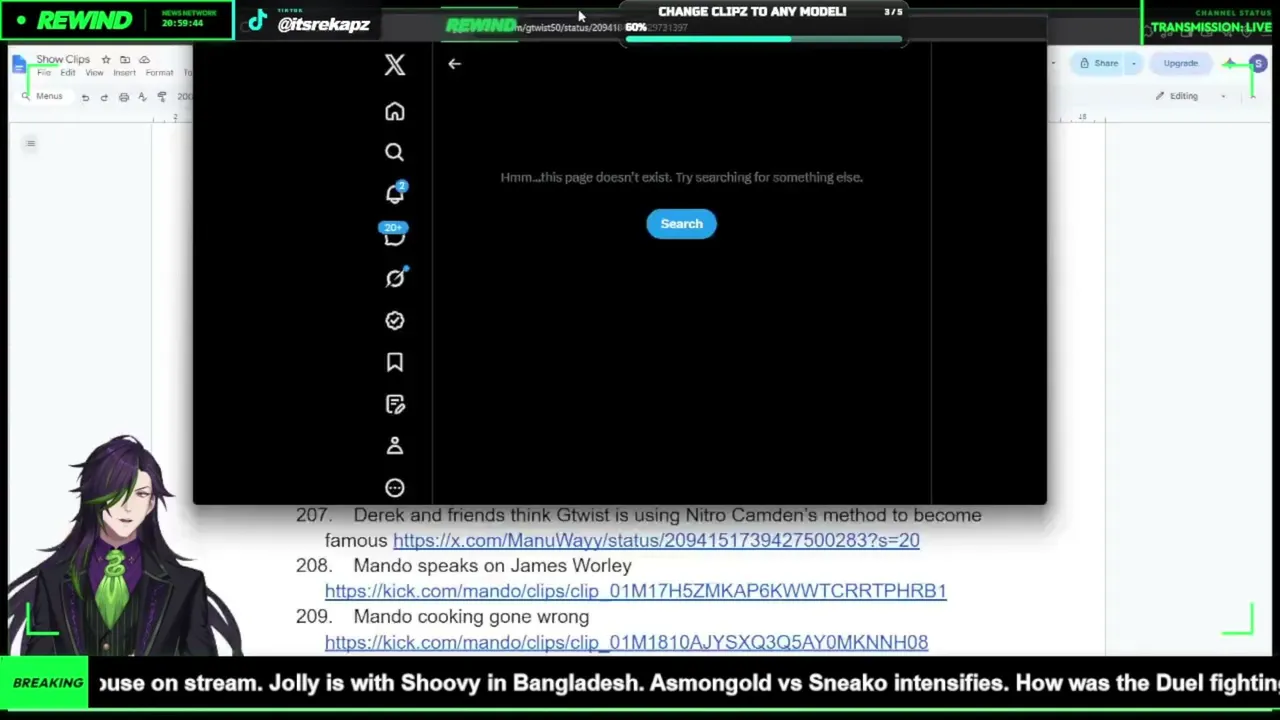This screenshot has width=1280, height=720.
Task: Open the Editing mode dropdown
Action: coord(1190,96)
